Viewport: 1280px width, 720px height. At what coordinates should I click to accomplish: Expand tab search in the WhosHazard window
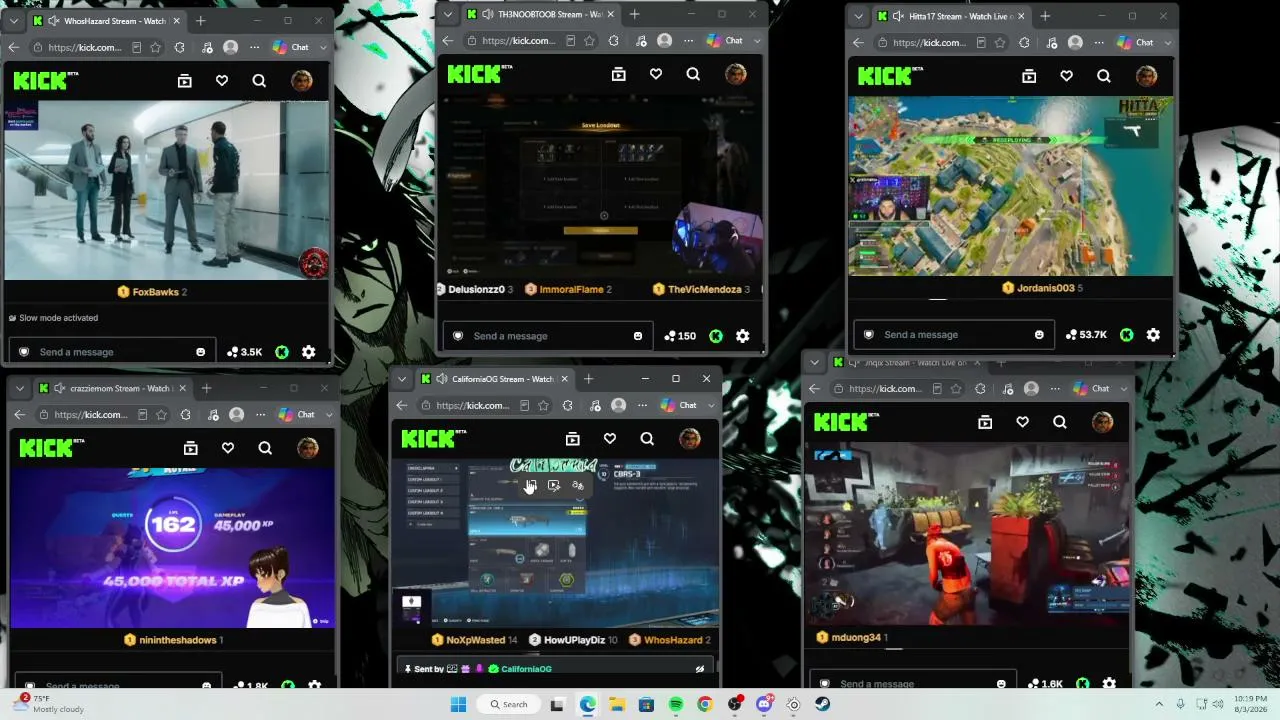point(14,21)
